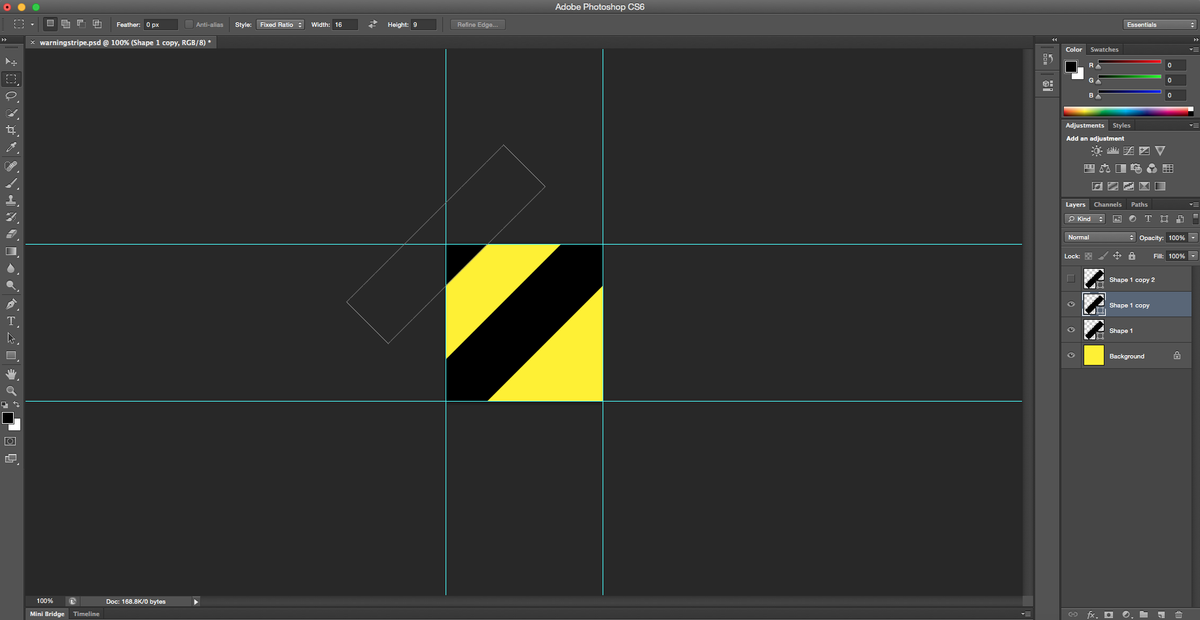
Task: Hide the Background layer
Action: pyautogui.click(x=1071, y=355)
